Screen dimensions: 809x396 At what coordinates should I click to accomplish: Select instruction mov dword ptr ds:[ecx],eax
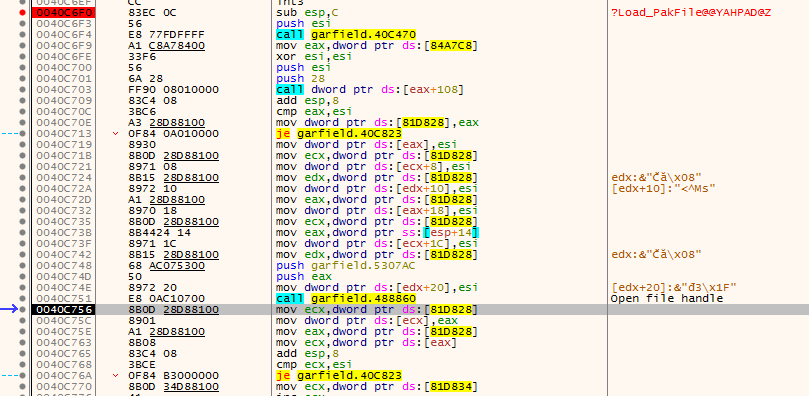tap(367, 320)
